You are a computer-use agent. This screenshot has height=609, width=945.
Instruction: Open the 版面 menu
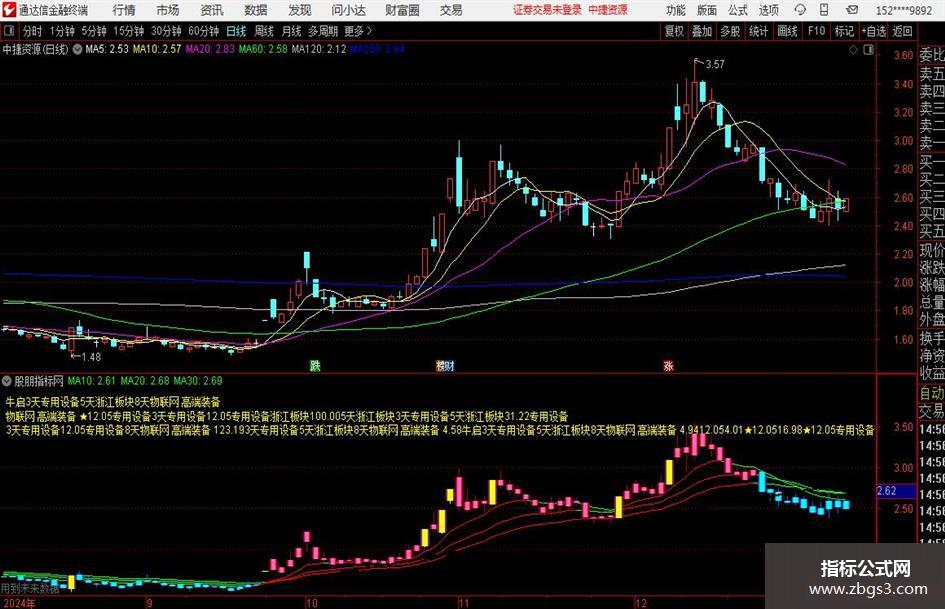pyautogui.click(x=707, y=10)
